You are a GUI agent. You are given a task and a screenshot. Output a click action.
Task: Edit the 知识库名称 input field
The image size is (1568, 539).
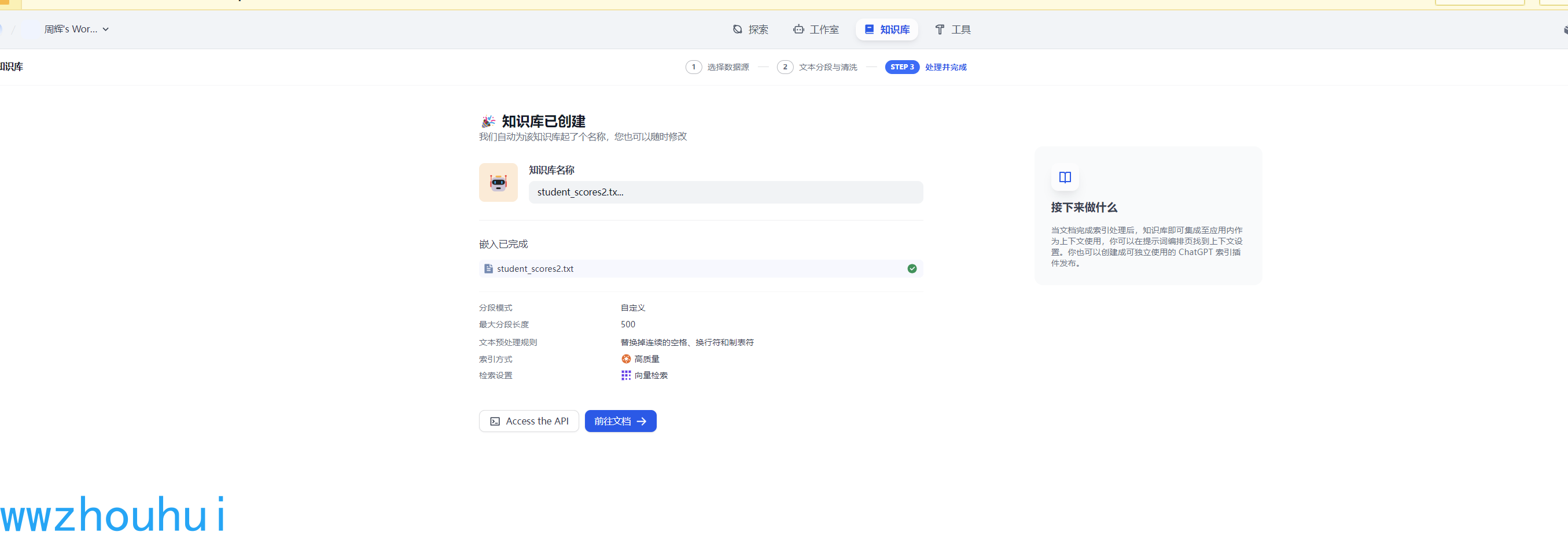pos(726,192)
